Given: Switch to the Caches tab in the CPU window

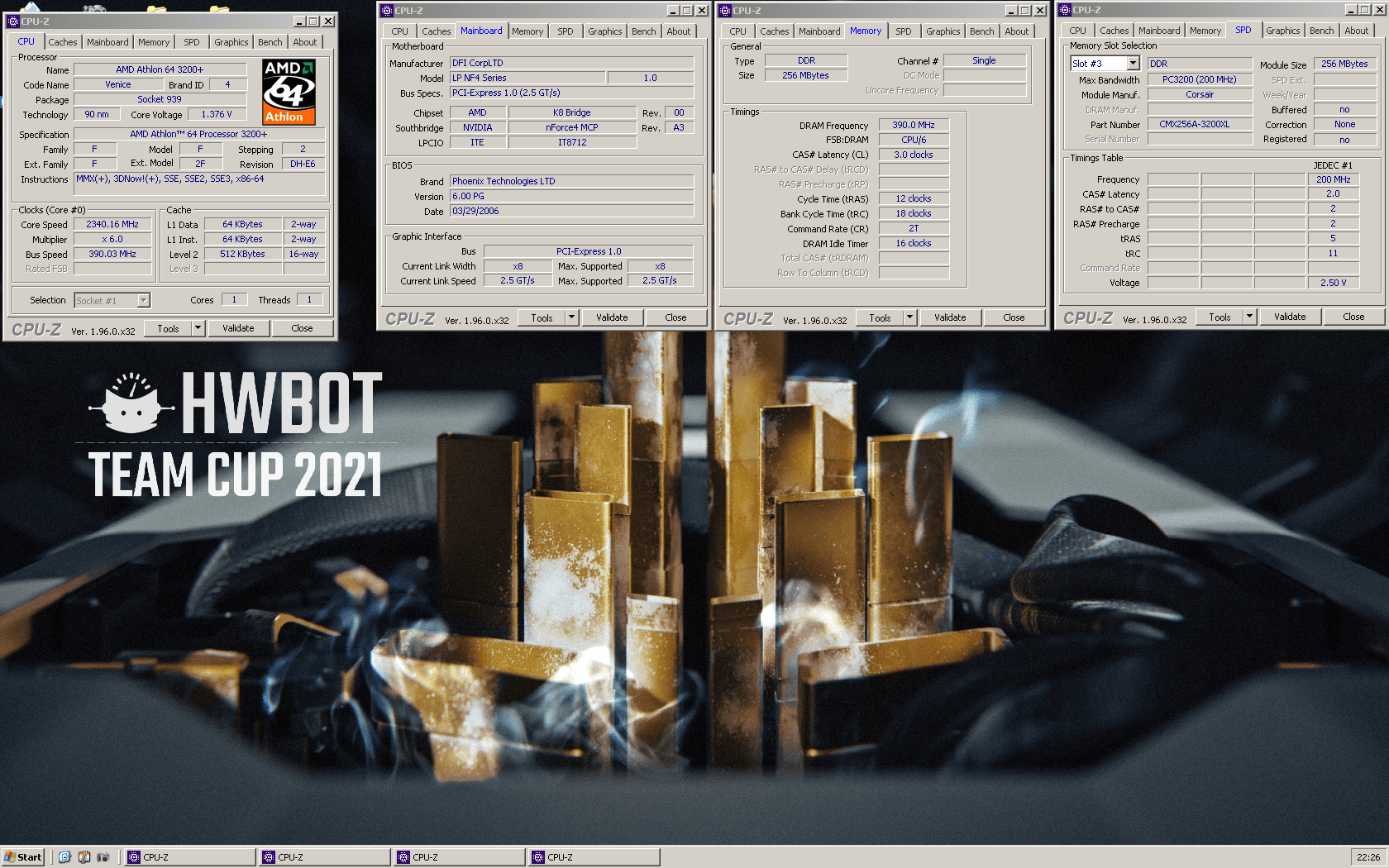Looking at the screenshot, I should (x=62, y=42).
